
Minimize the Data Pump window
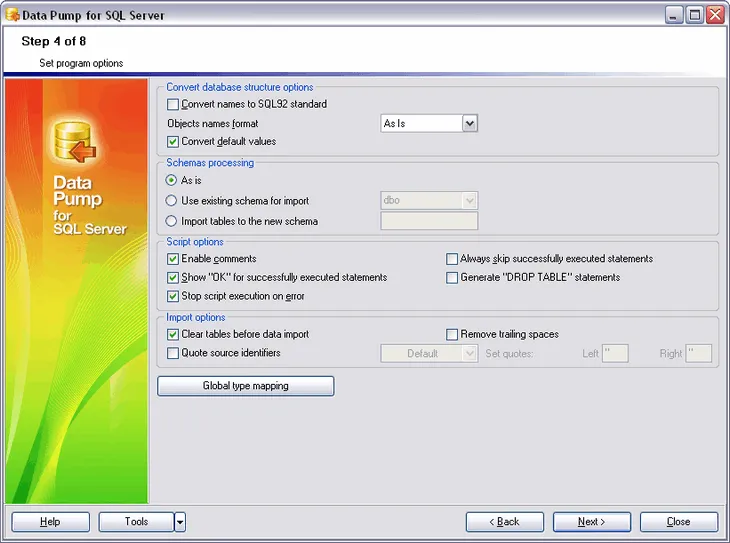click(673, 15)
